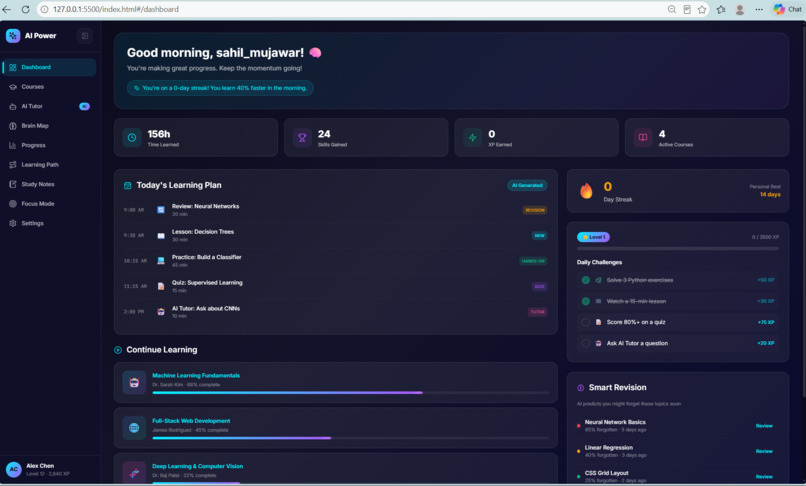Open Alex Chen profile avatar
This screenshot has width=806, height=486.
point(13,469)
